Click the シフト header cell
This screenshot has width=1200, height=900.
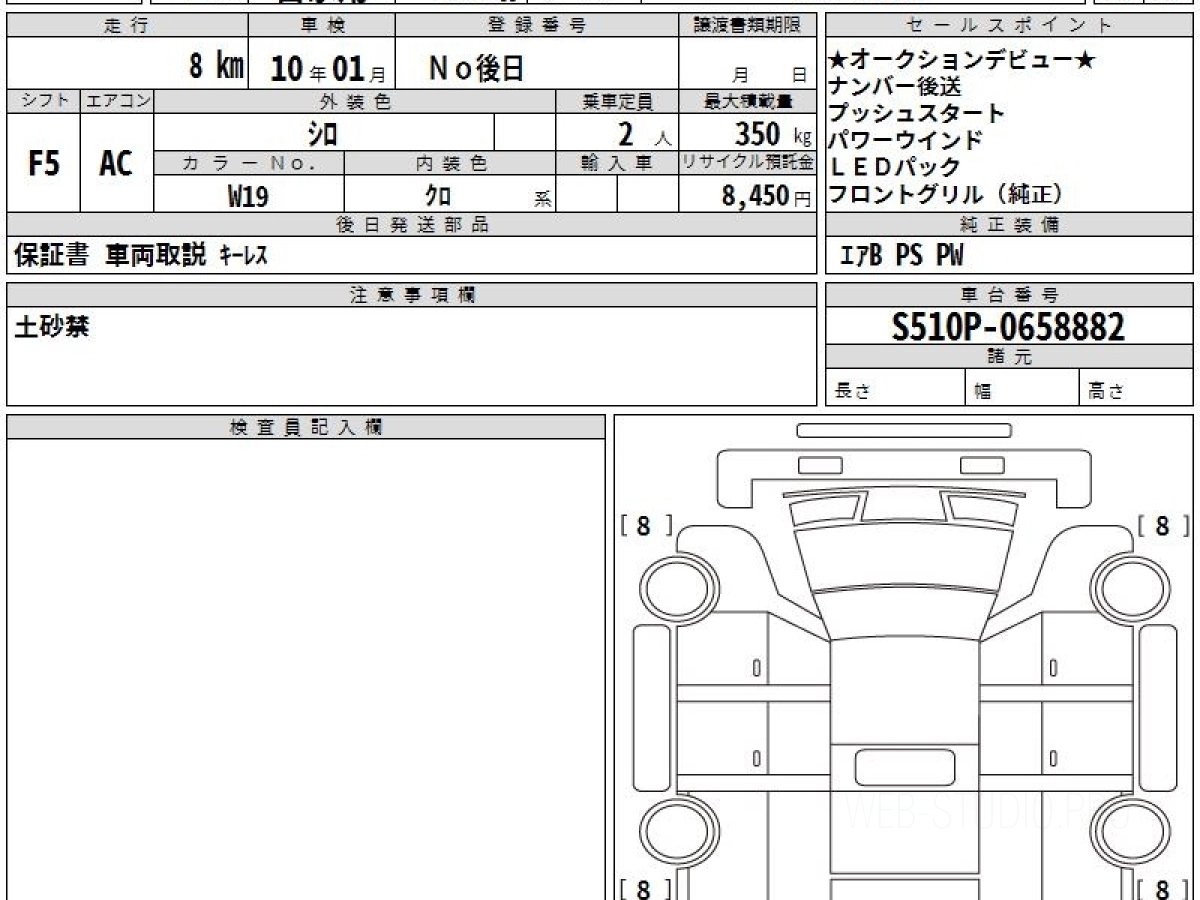pyautogui.click(x=44, y=101)
